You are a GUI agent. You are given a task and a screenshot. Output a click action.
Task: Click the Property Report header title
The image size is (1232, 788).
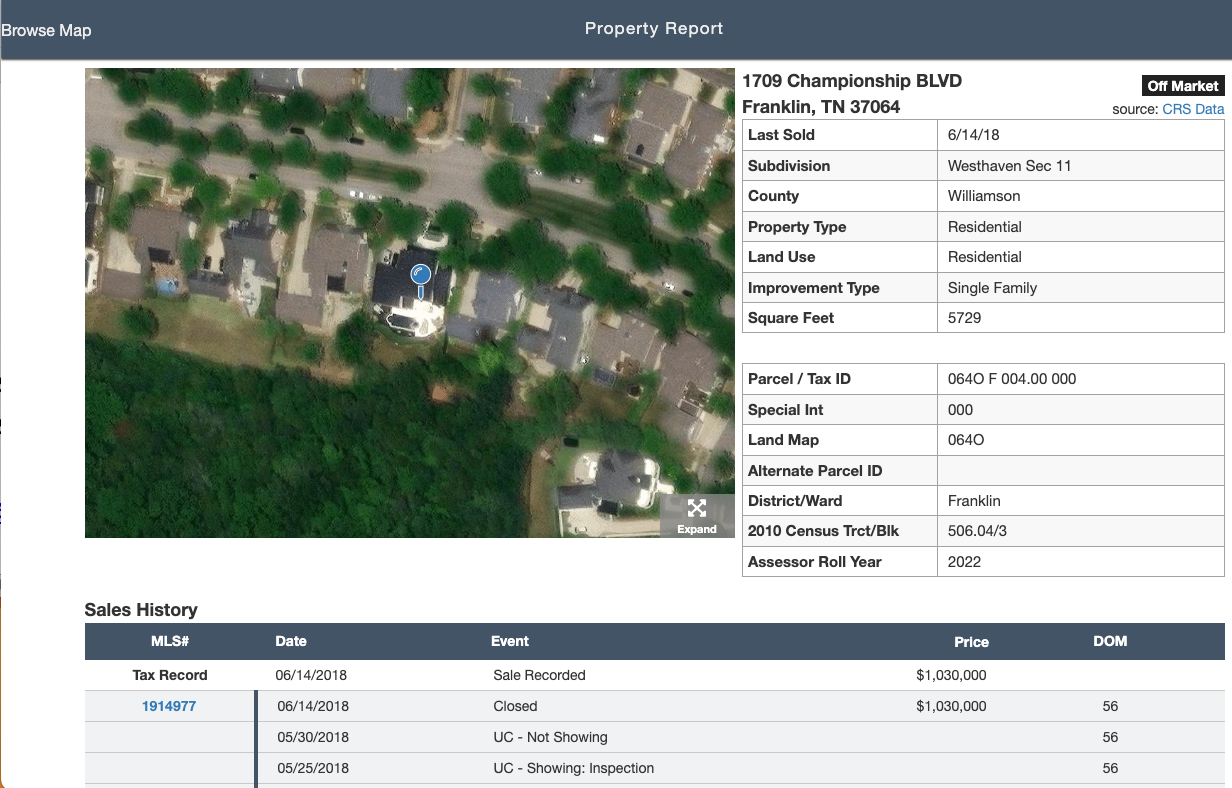pyautogui.click(x=654, y=28)
